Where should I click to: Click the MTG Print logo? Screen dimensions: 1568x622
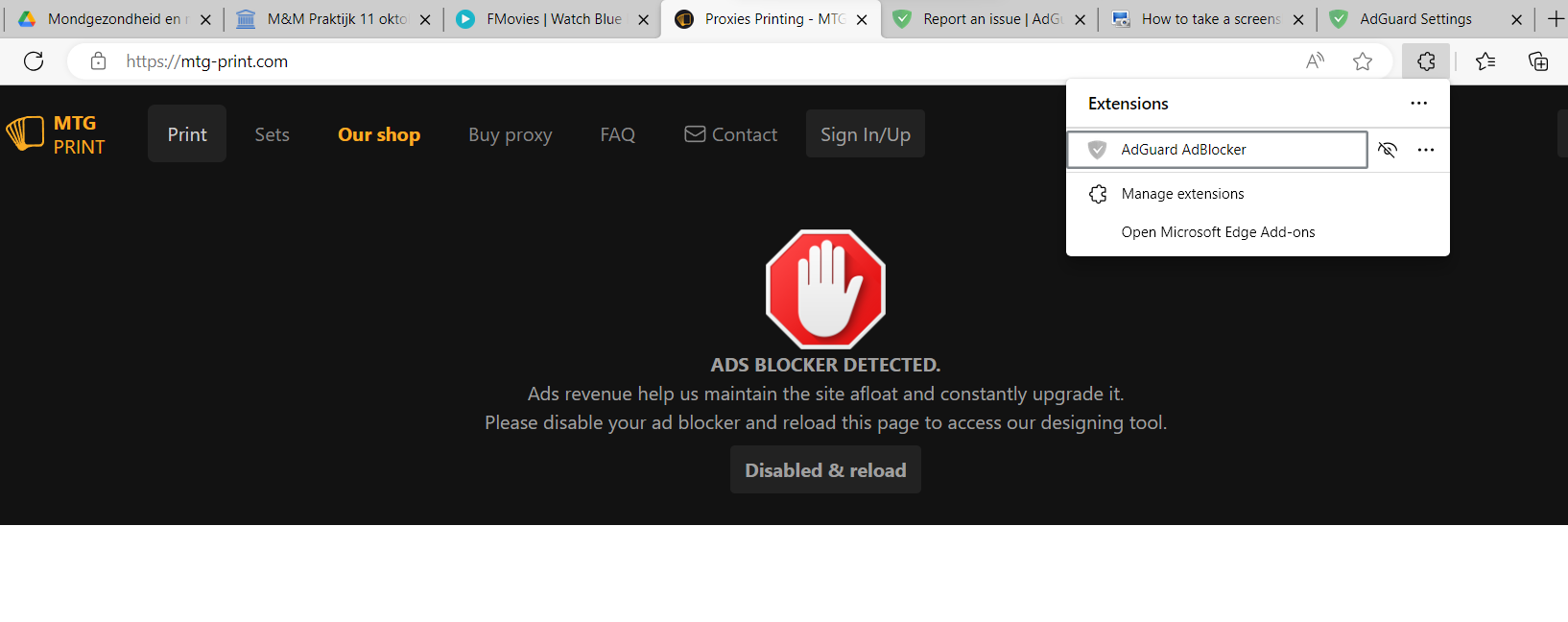(56, 134)
